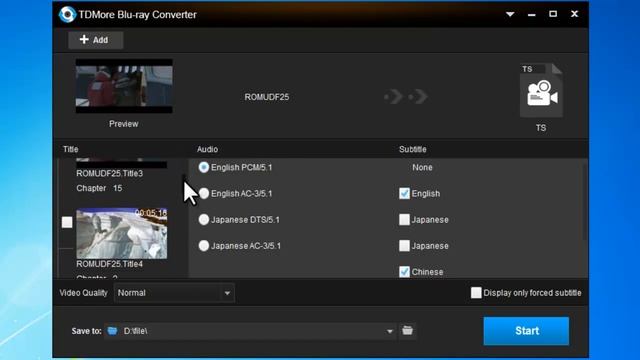The height and width of the screenshot is (360, 640).
Task: Enable Display only forced subtitle
Action: click(x=476, y=293)
